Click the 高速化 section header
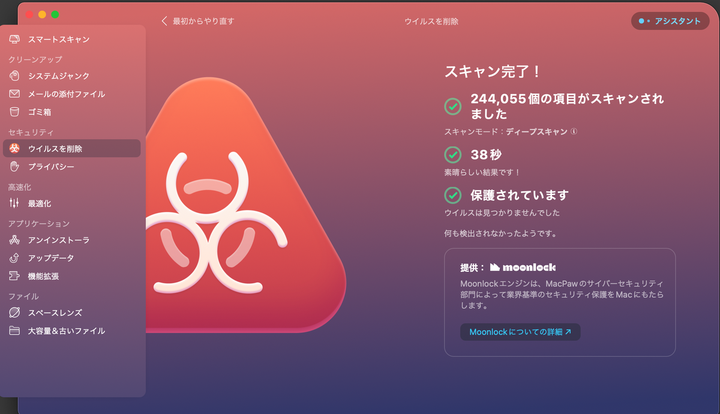720x414 pixels. tap(20, 187)
